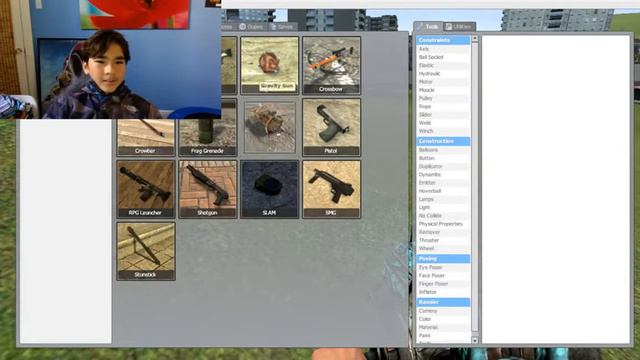The height and width of the screenshot is (360, 640).
Task: Pick the SMG weapon tile
Action: coord(331,189)
